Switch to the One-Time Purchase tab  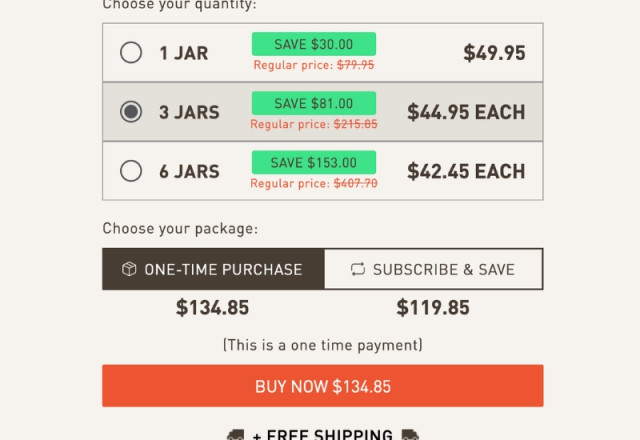click(213, 269)
